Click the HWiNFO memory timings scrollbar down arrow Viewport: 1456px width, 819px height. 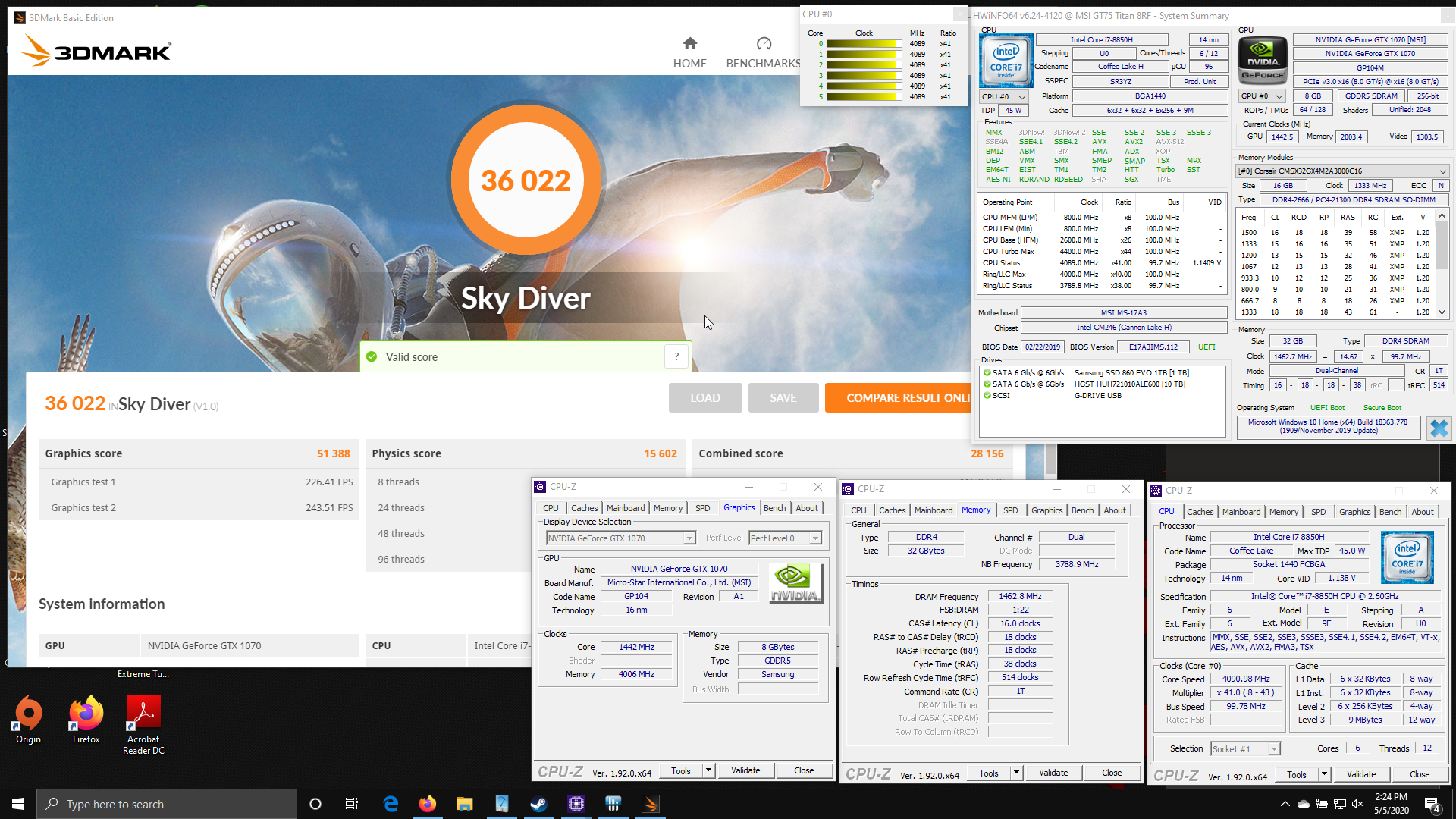[x=1442, y=312]
